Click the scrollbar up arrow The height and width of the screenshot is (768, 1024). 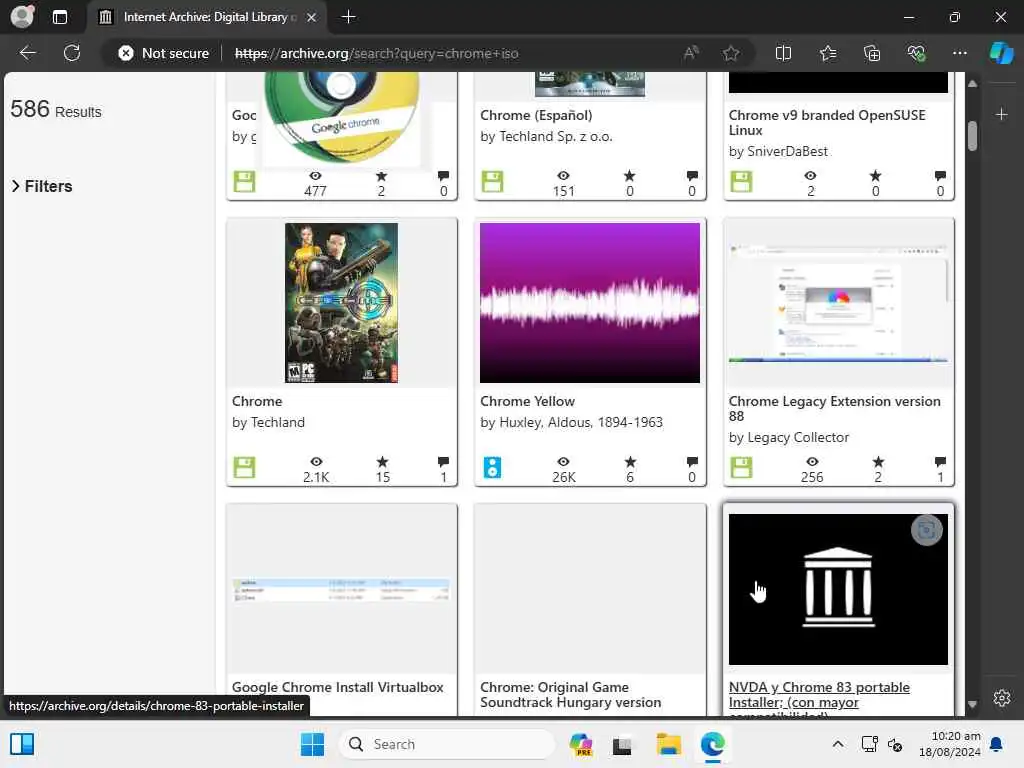point(972,84)
